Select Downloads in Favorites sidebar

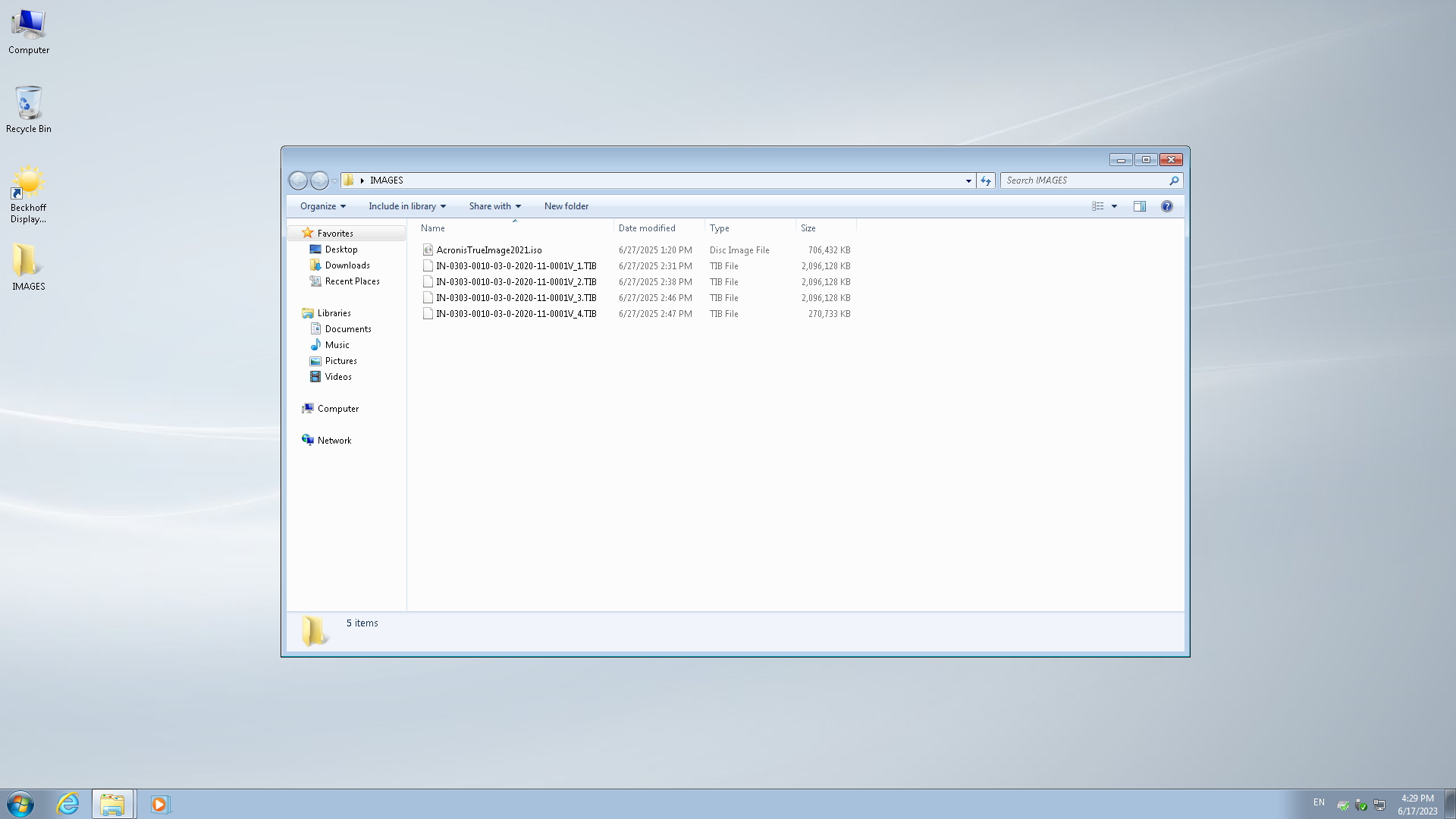tap(347, 265)
